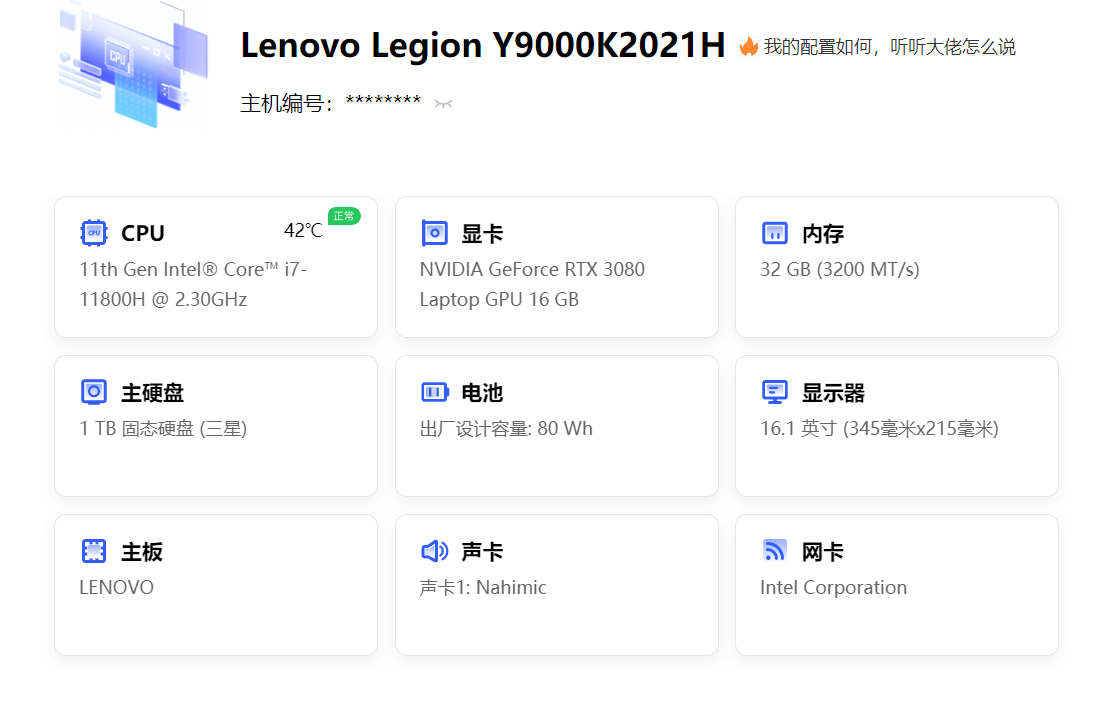Click the green 正常 status badge

tap(344, 216)
